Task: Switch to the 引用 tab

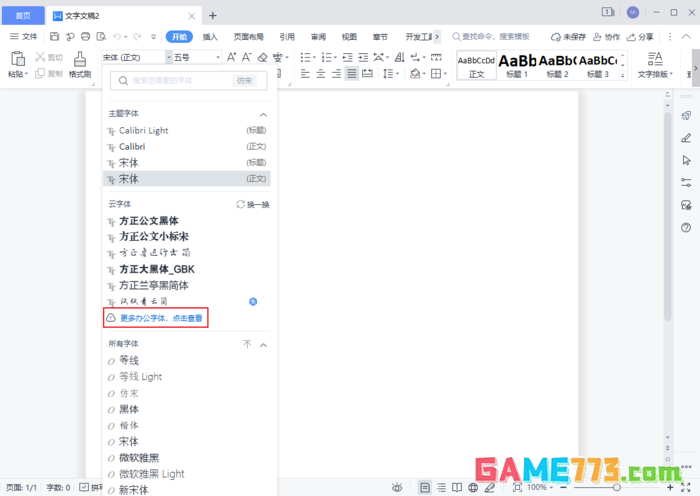Action: (287, 37)
